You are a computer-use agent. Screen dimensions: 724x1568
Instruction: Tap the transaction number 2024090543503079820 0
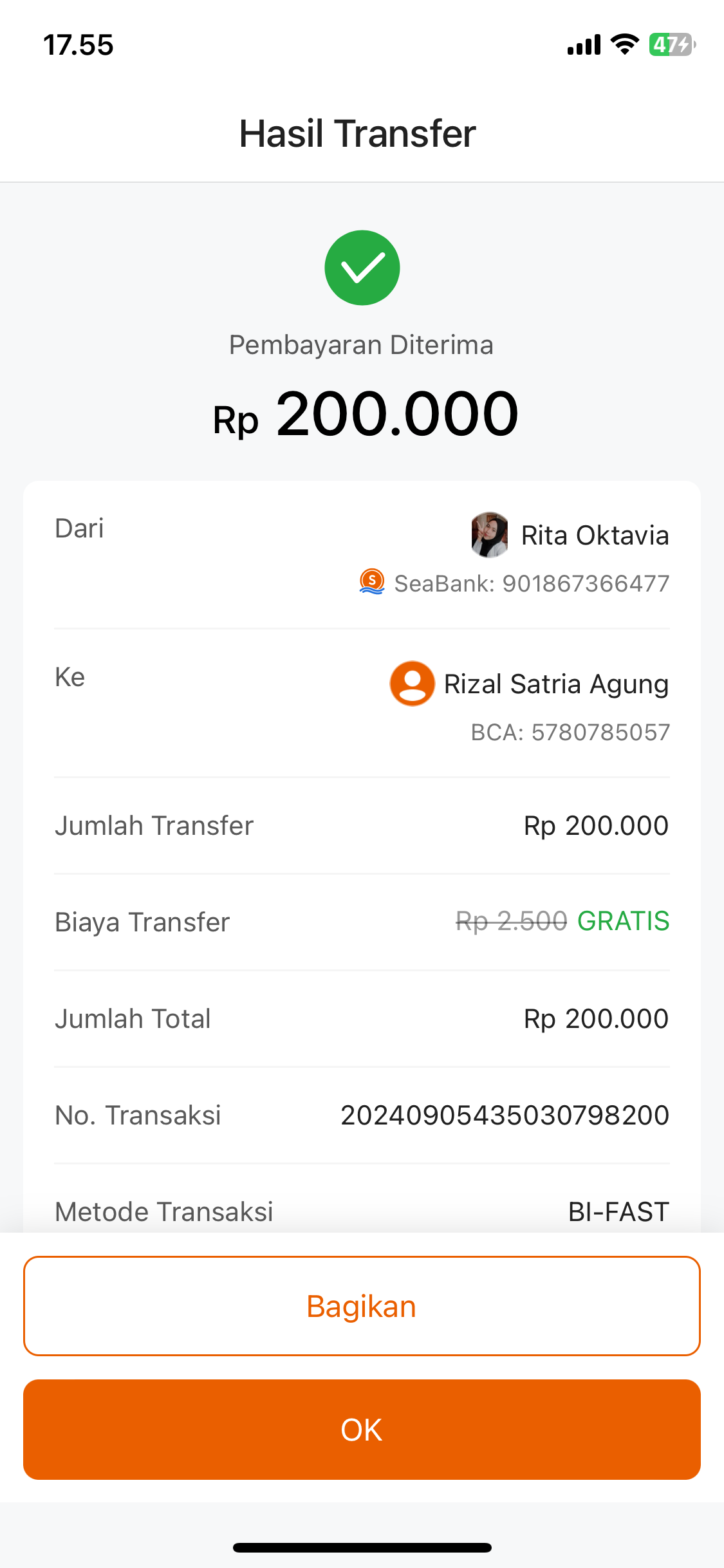(x=505, y=1115)
